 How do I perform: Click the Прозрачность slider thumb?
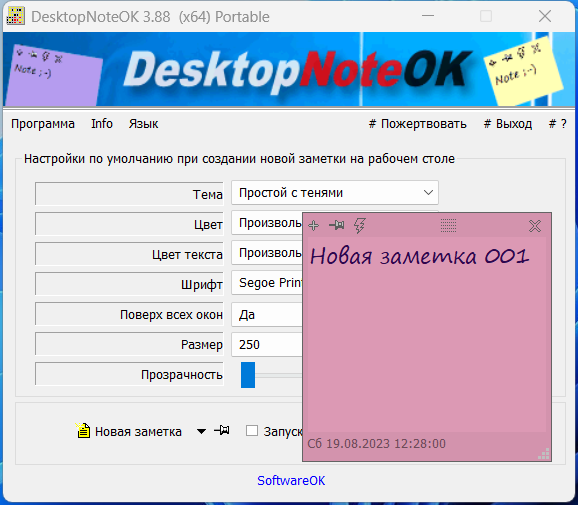coord(248,375)
